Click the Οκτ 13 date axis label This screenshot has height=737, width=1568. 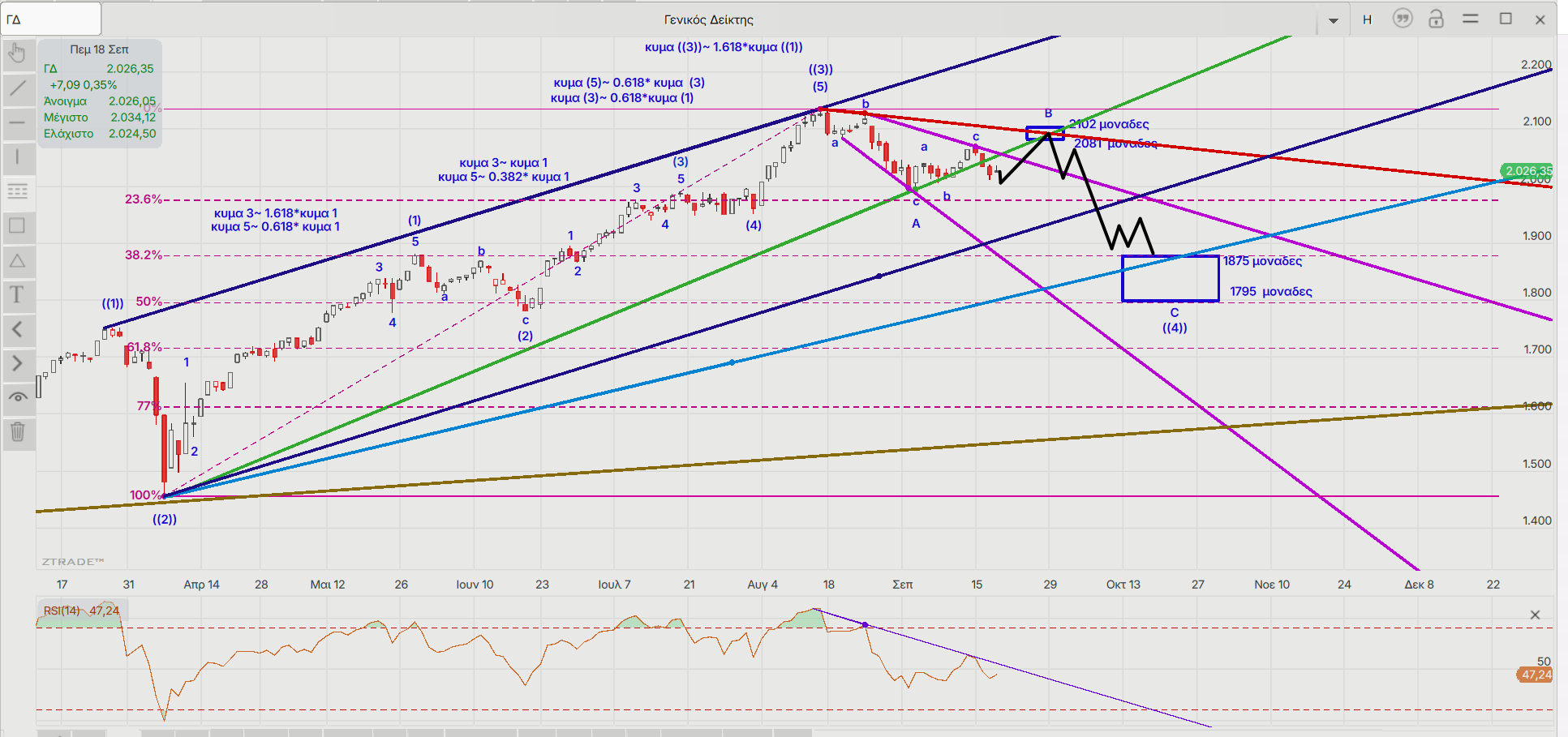1123,584
